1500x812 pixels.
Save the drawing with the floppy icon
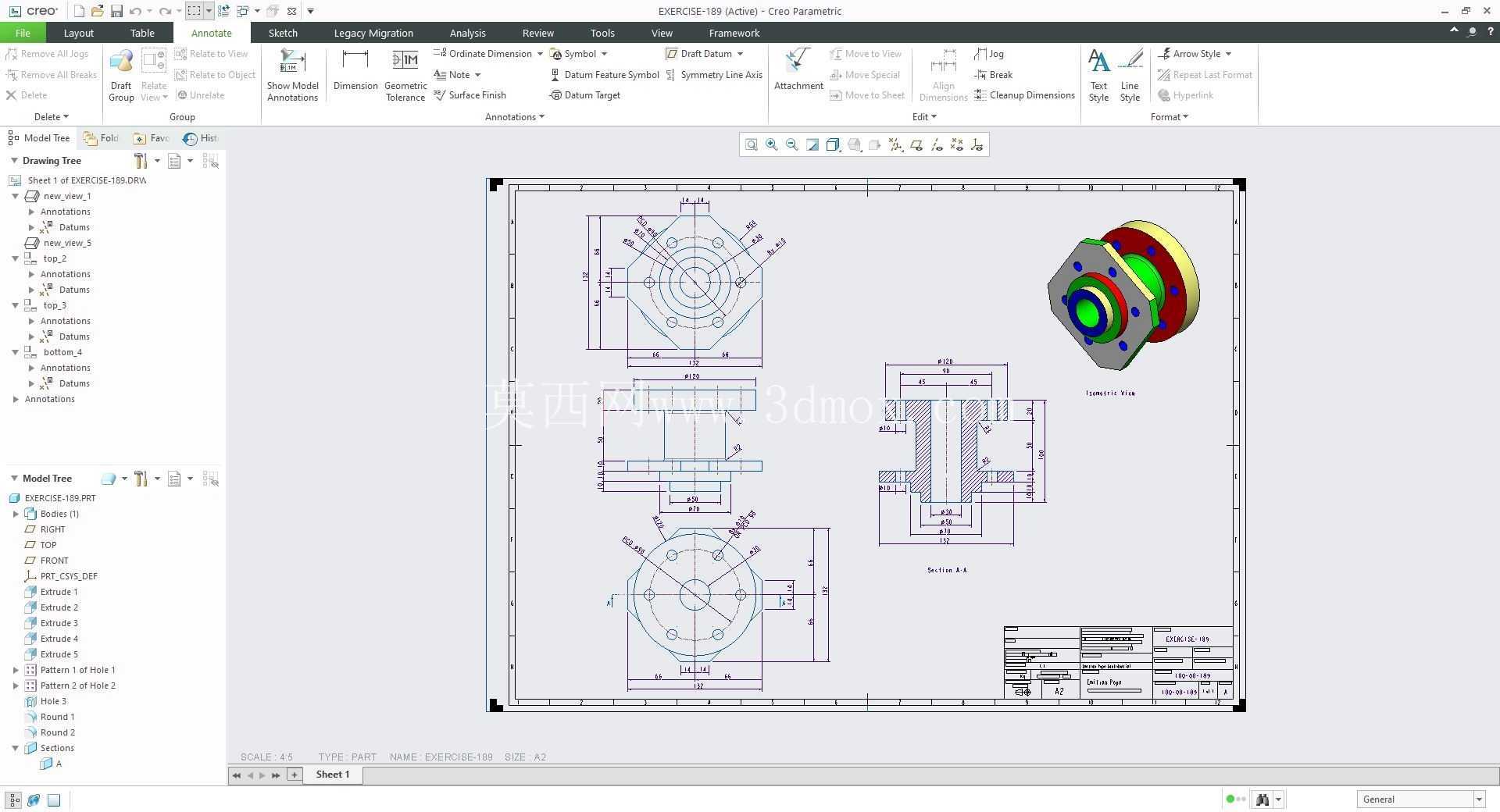click(116, 11)
